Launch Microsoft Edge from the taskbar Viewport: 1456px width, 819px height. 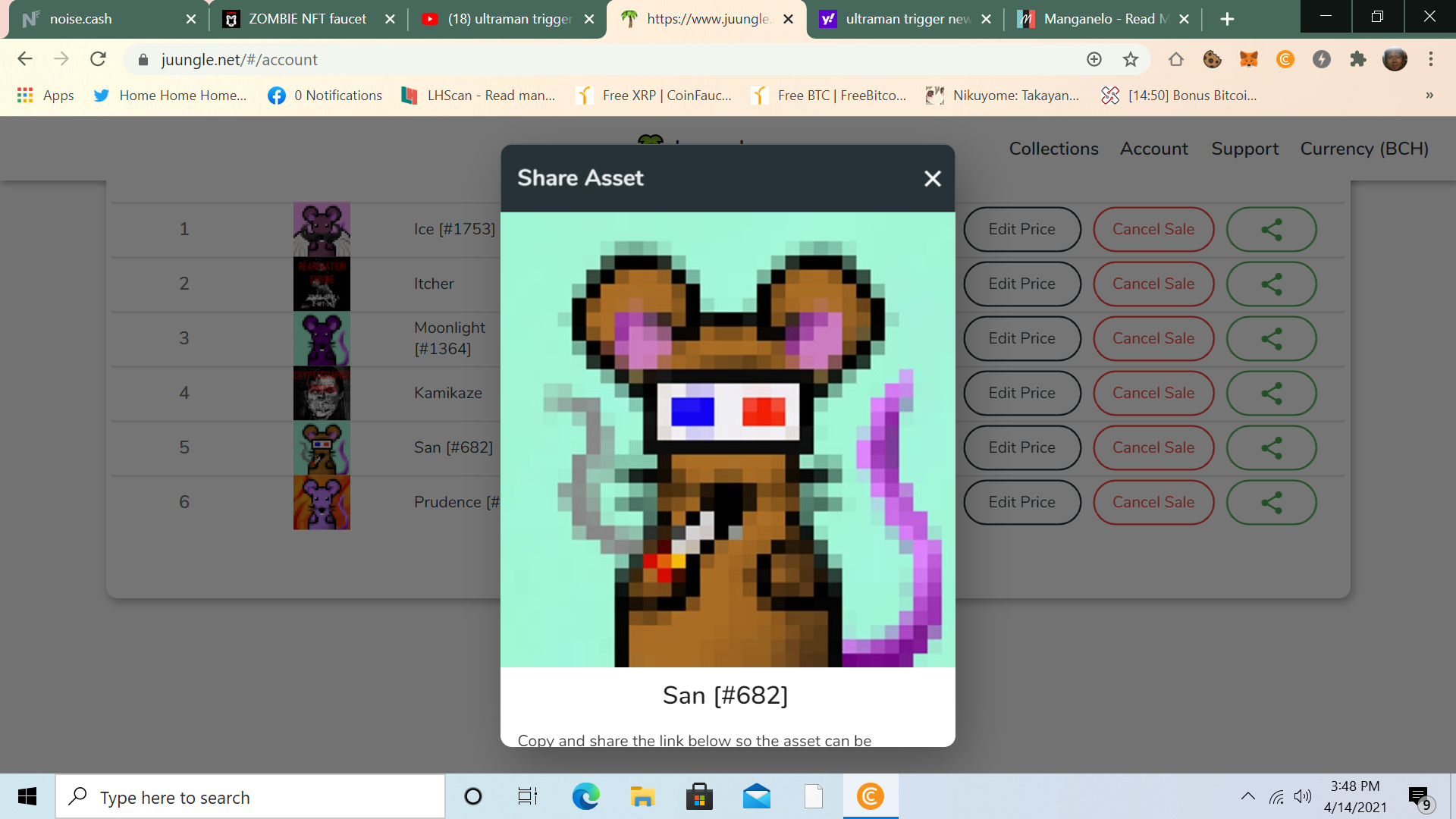pyautogui.click(x=585, y=796)
